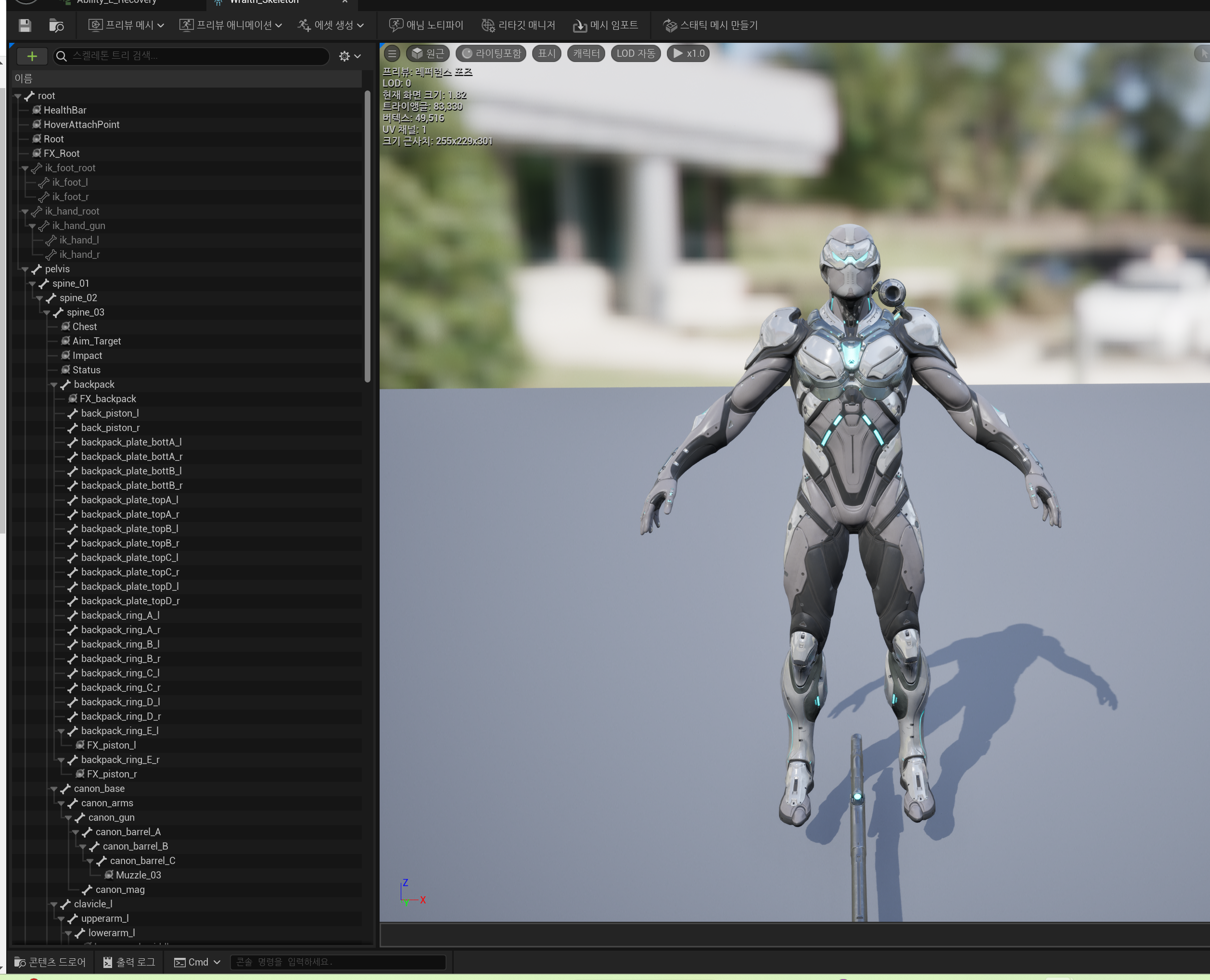Toggle the 라이팅포함 view mode button

point(491,53)
